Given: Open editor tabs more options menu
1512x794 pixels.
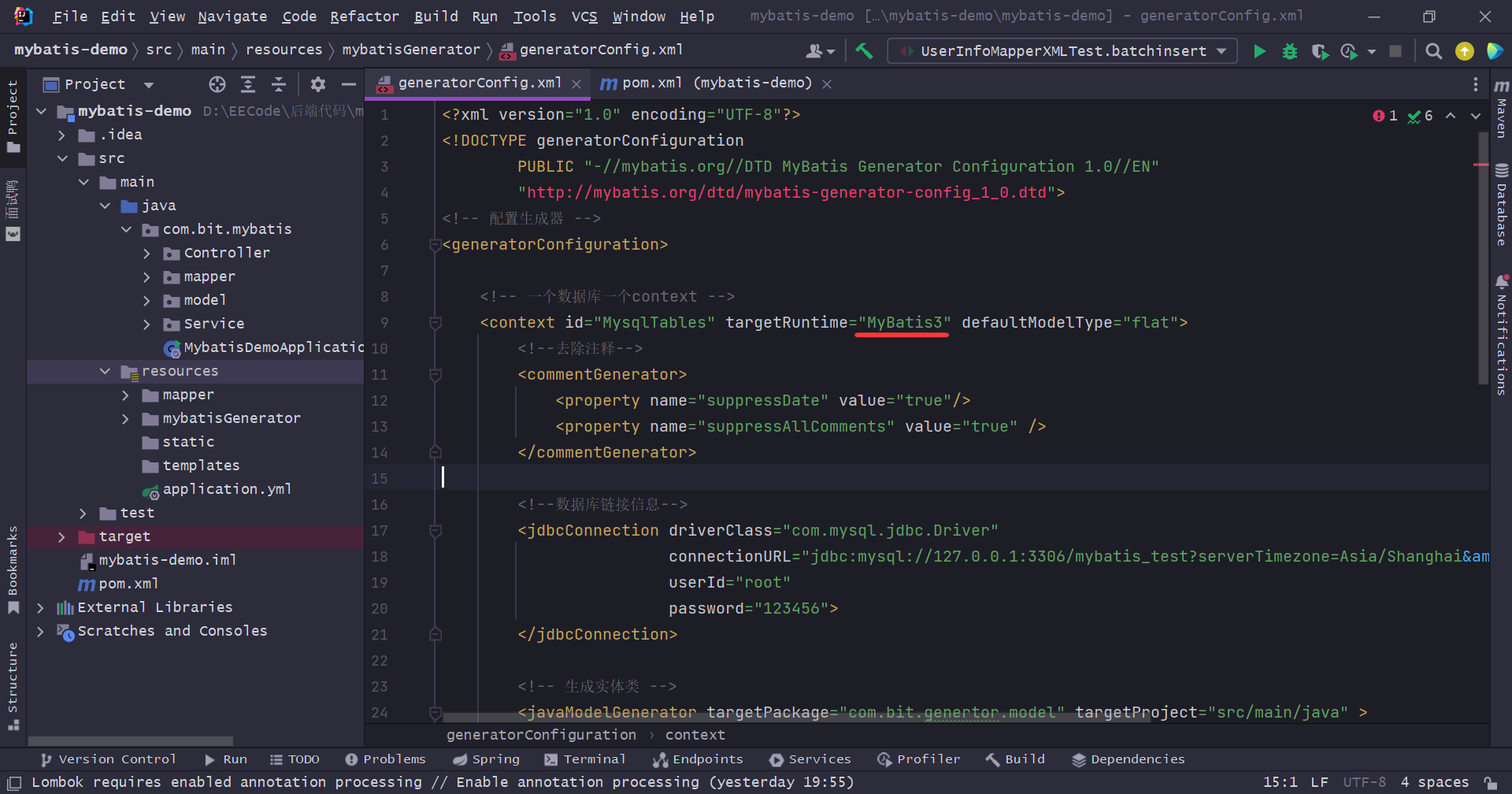Looking at the screenshot, I should (1476, 84).
